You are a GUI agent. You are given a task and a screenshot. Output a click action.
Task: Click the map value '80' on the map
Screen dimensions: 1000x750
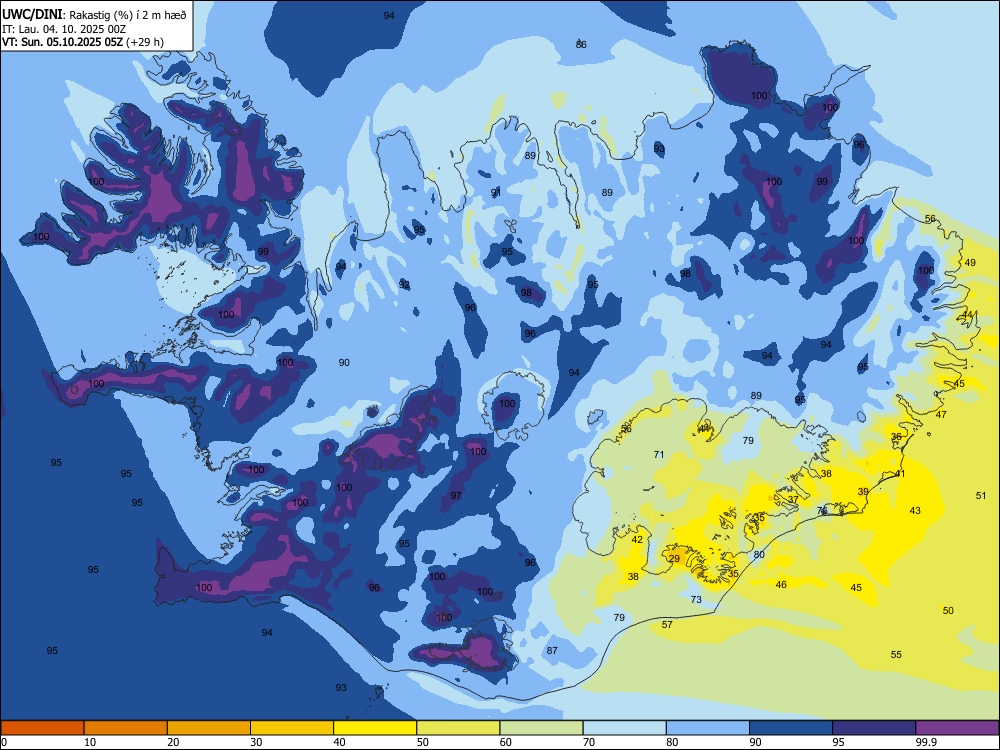[759, 555]
